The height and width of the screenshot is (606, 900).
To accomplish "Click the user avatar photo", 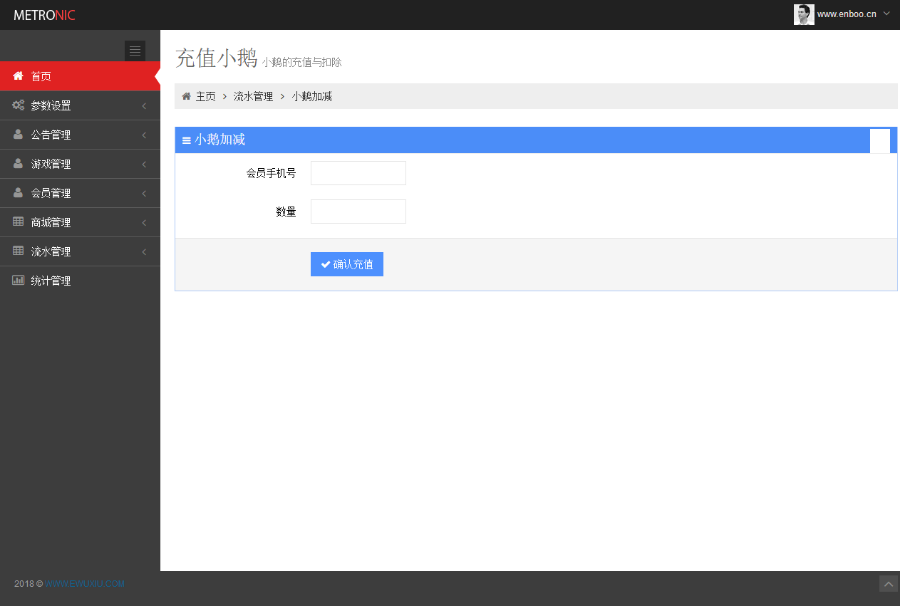I will [804, 14].
